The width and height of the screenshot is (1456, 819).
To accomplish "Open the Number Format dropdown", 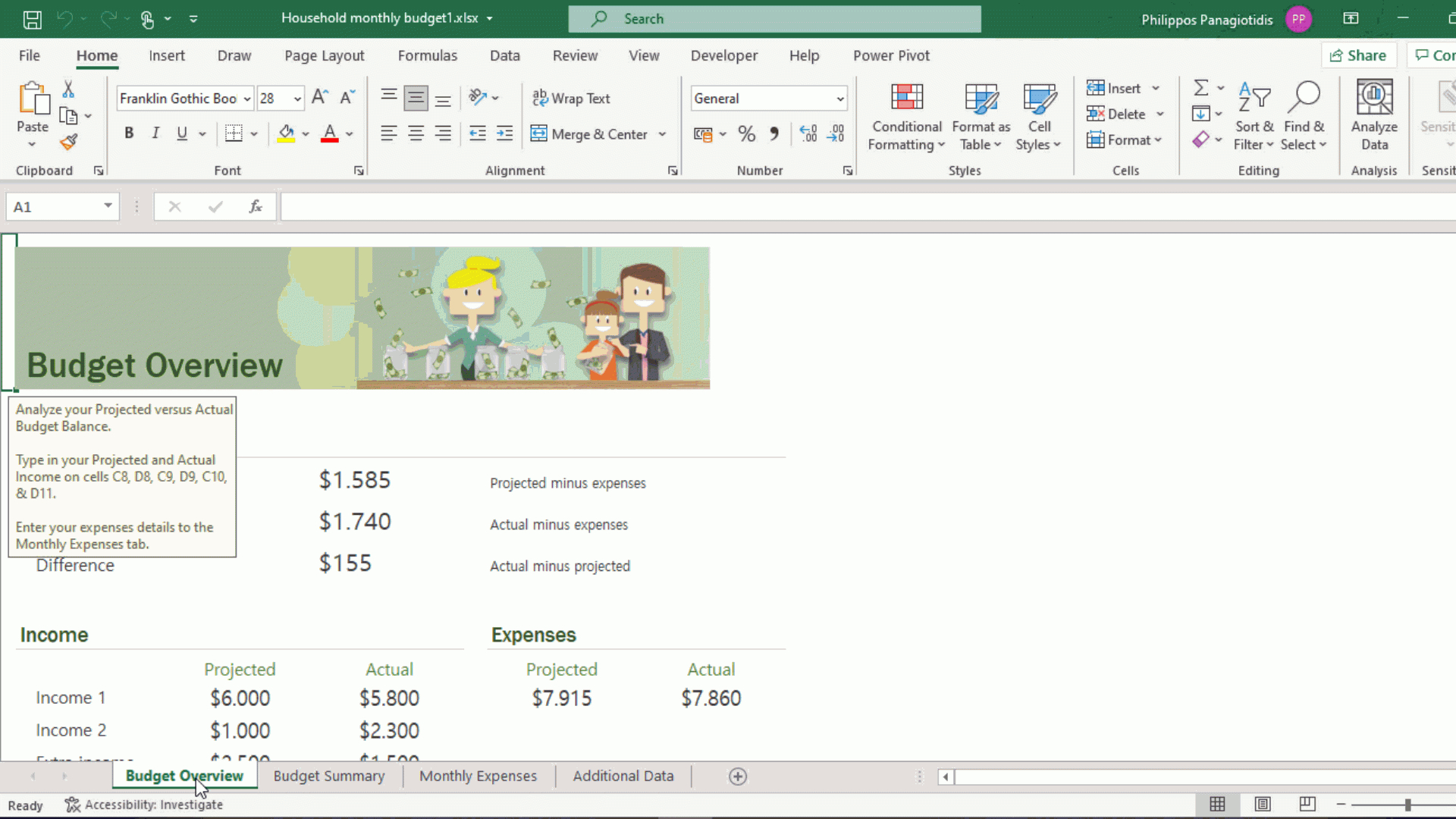I will click(839, 98).
